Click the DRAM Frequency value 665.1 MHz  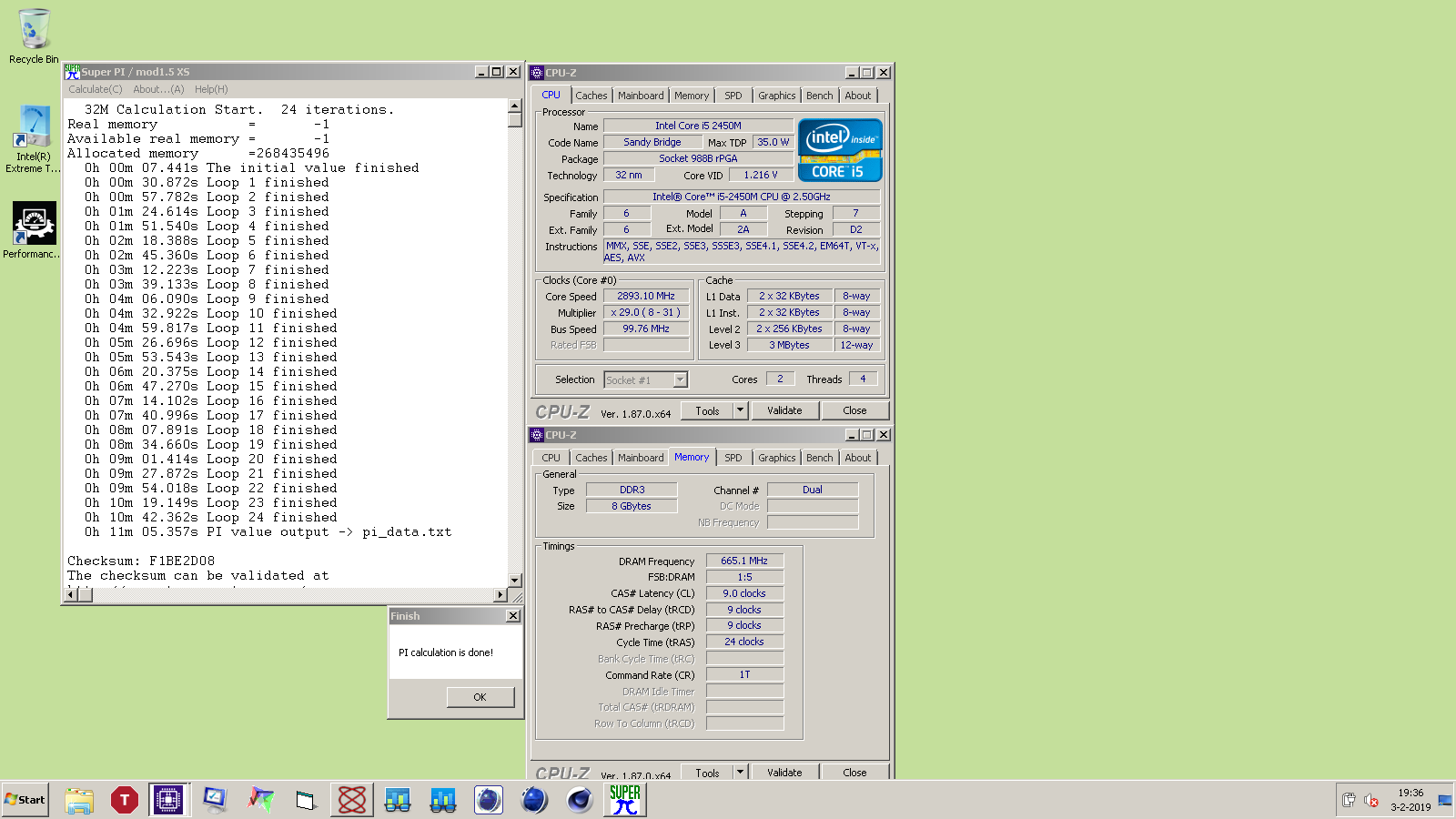(744, 561)
